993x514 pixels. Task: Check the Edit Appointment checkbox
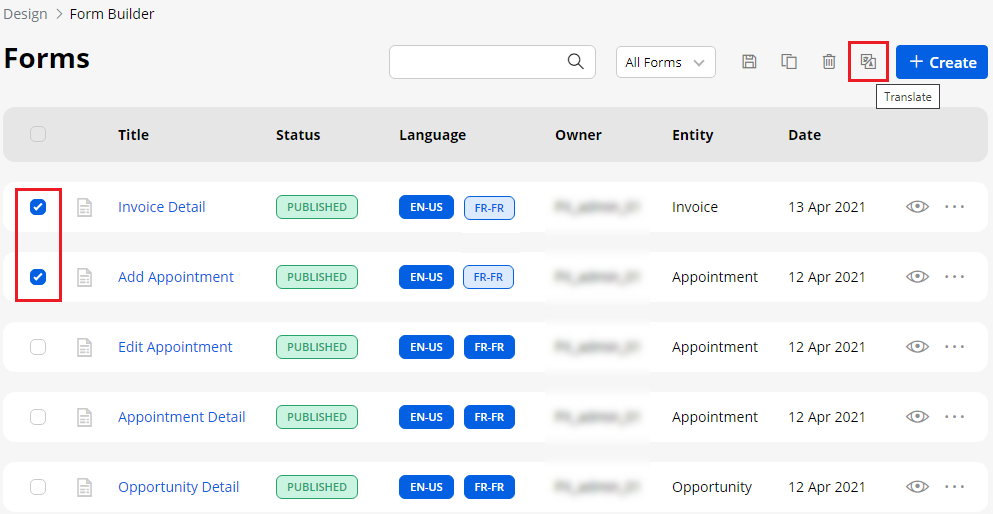click(38, 347)
